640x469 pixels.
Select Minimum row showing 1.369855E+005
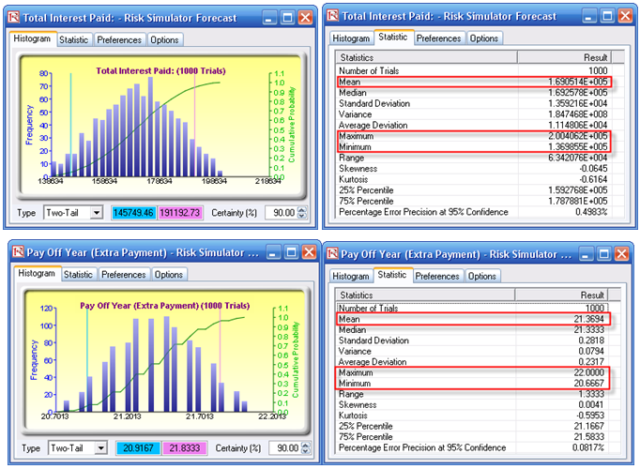pyautogui.click(x=473, y=147)
